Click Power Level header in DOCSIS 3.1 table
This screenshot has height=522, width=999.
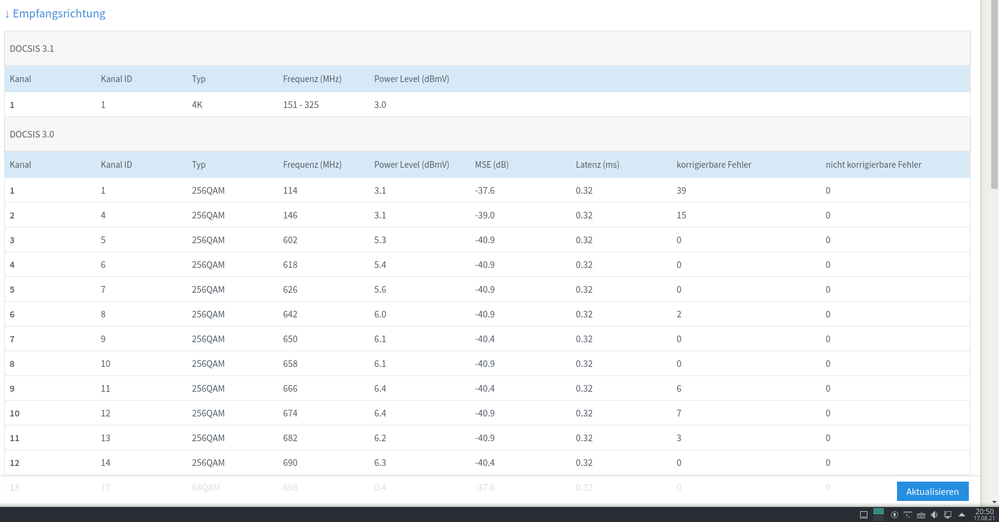pos(412,79)
